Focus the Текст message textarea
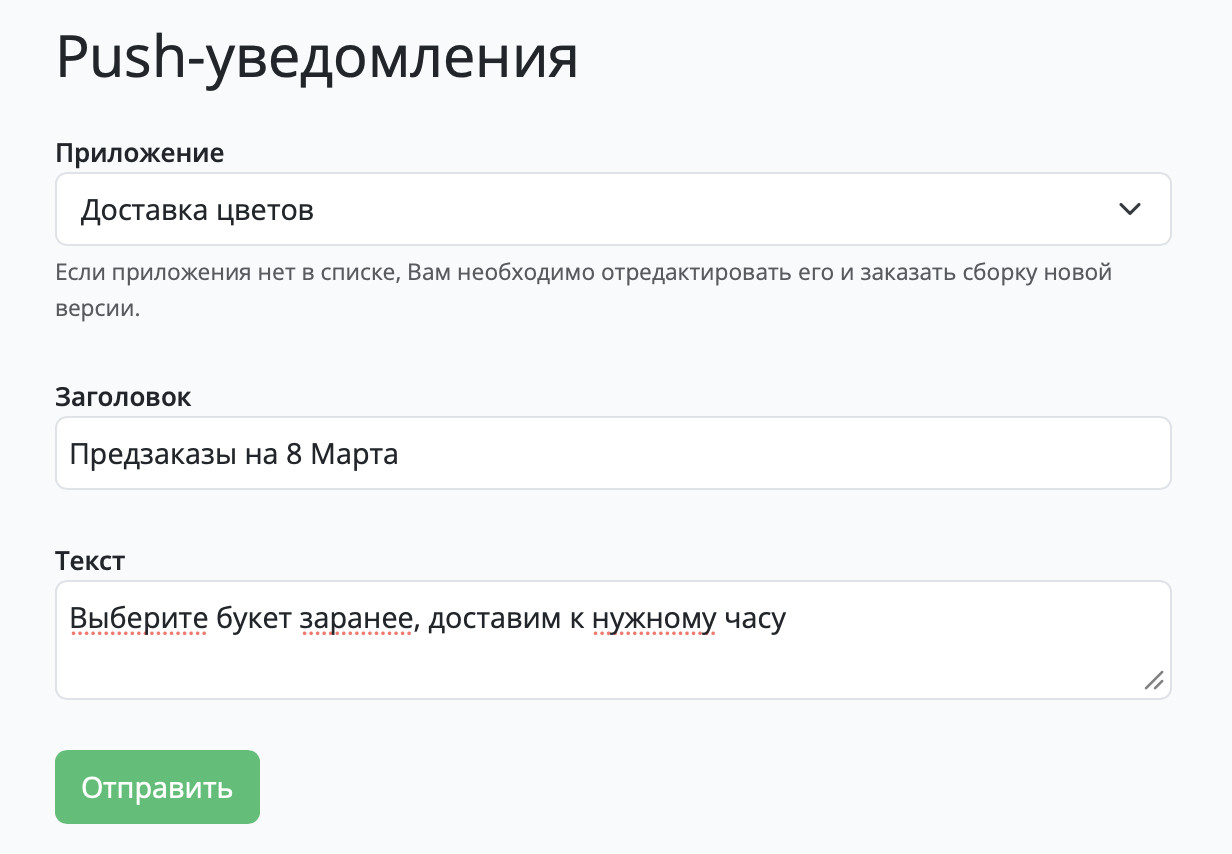Screen dimensions: 1232x854 click(613, 640)
